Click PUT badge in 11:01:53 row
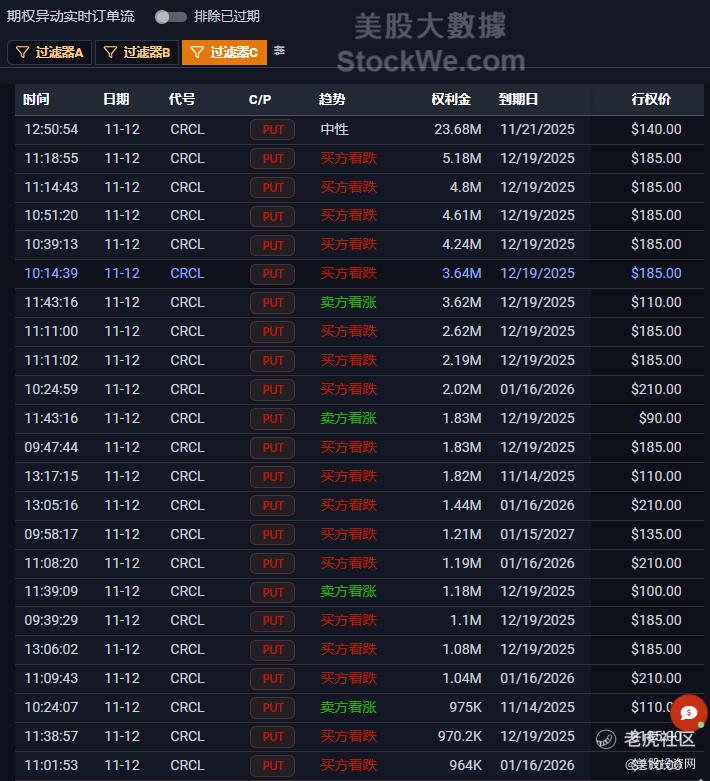 [273, 765]
